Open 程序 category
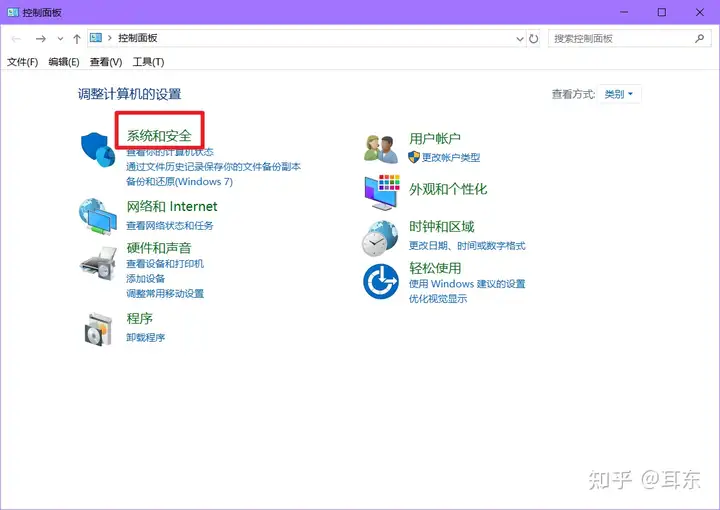 (x=140, y=318)
